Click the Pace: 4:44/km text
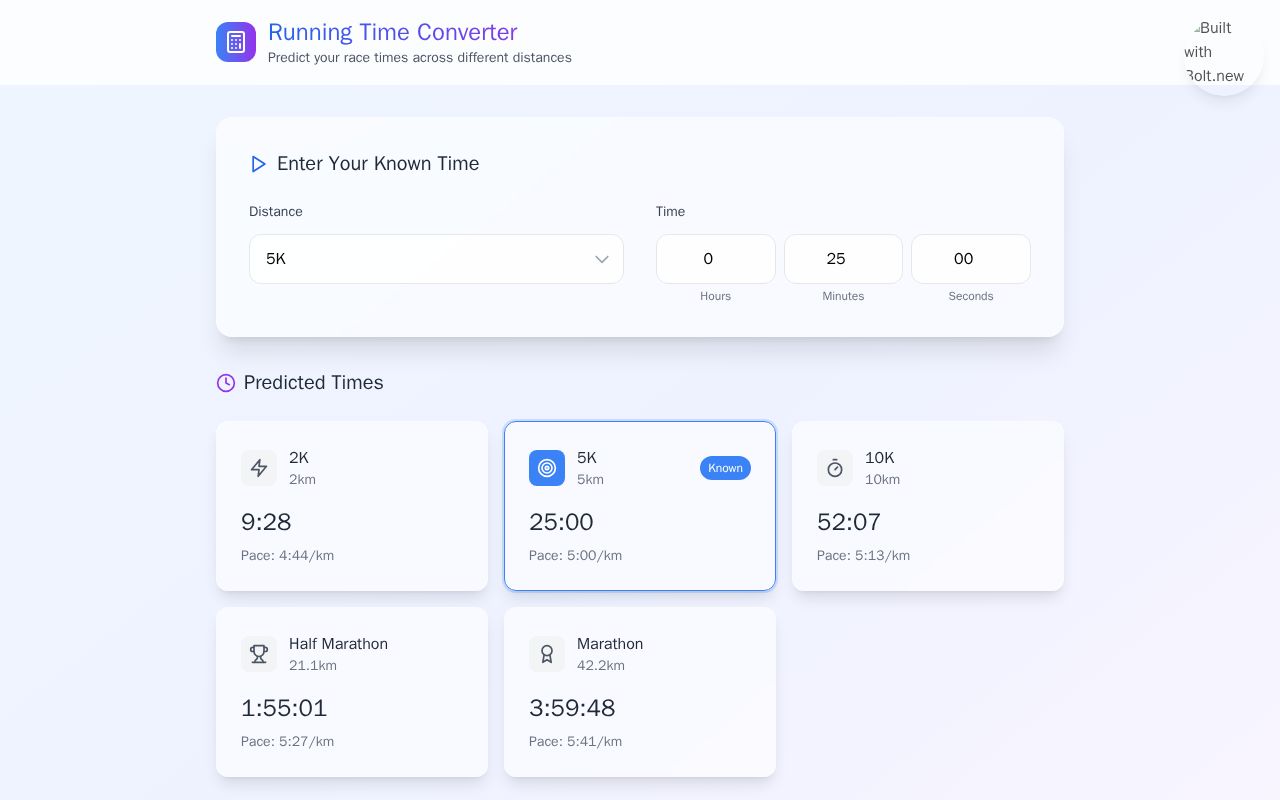1280x800 pixels. (x=287, y=556)
